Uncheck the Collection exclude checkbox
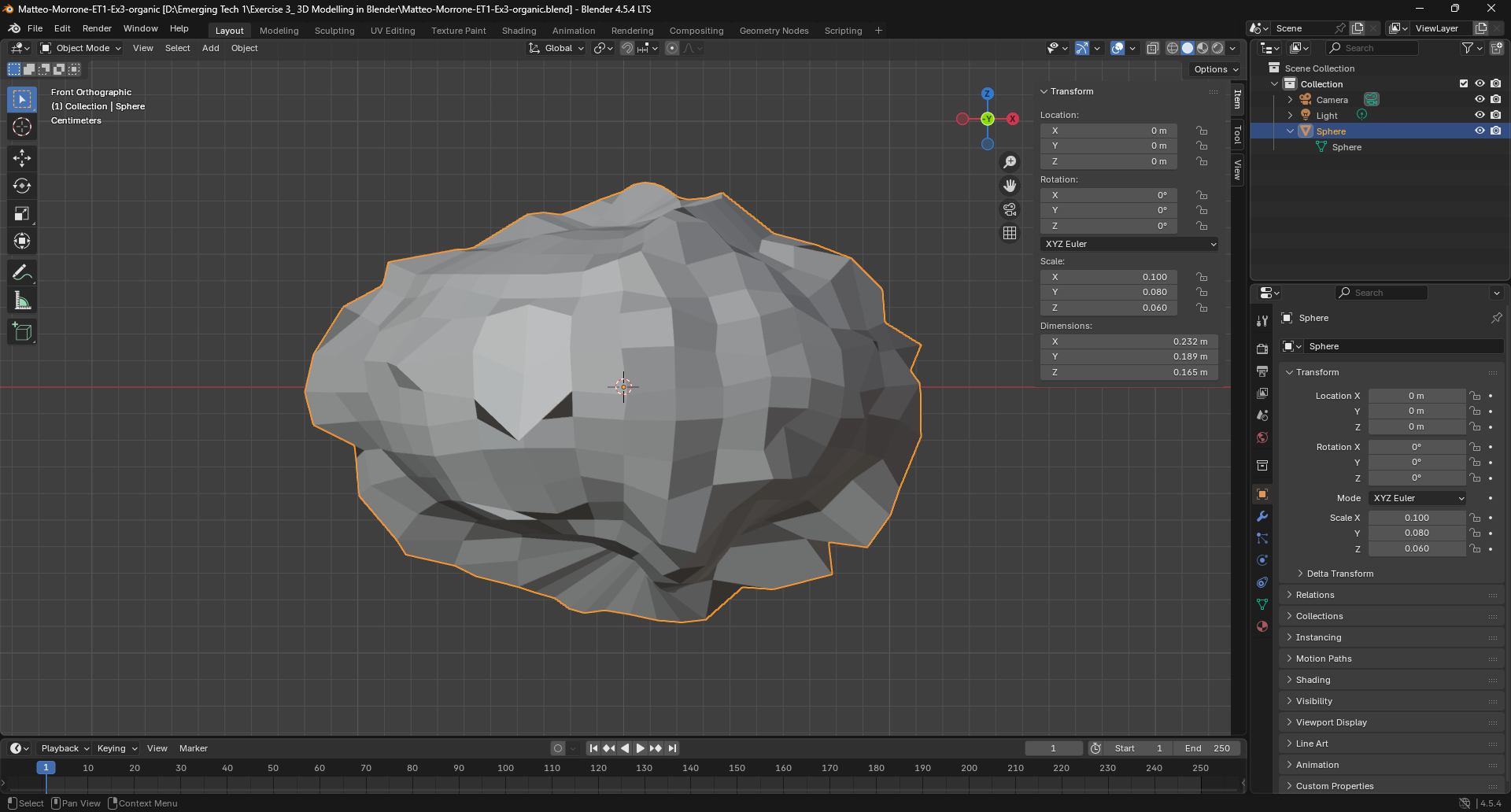Viewport: 1511px width, 812px height. [1464, 83]
